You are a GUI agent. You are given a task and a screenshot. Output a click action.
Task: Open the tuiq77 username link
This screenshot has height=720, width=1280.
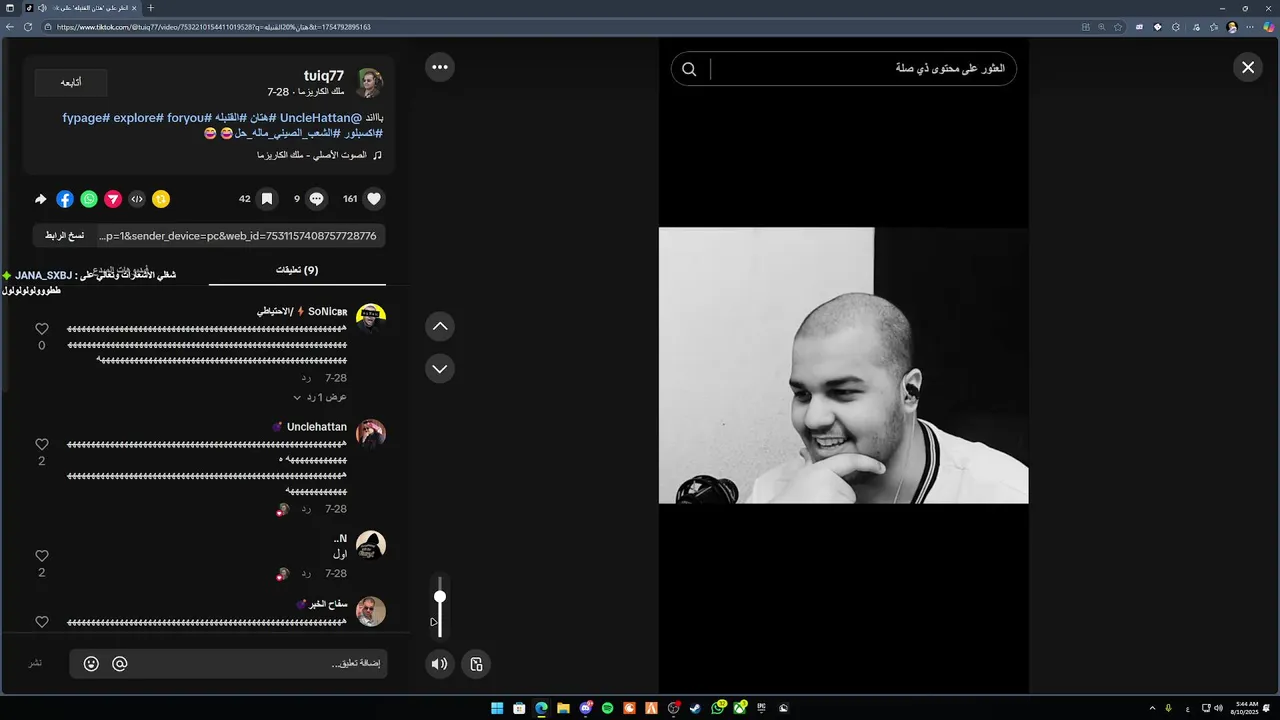click(324, 76)
